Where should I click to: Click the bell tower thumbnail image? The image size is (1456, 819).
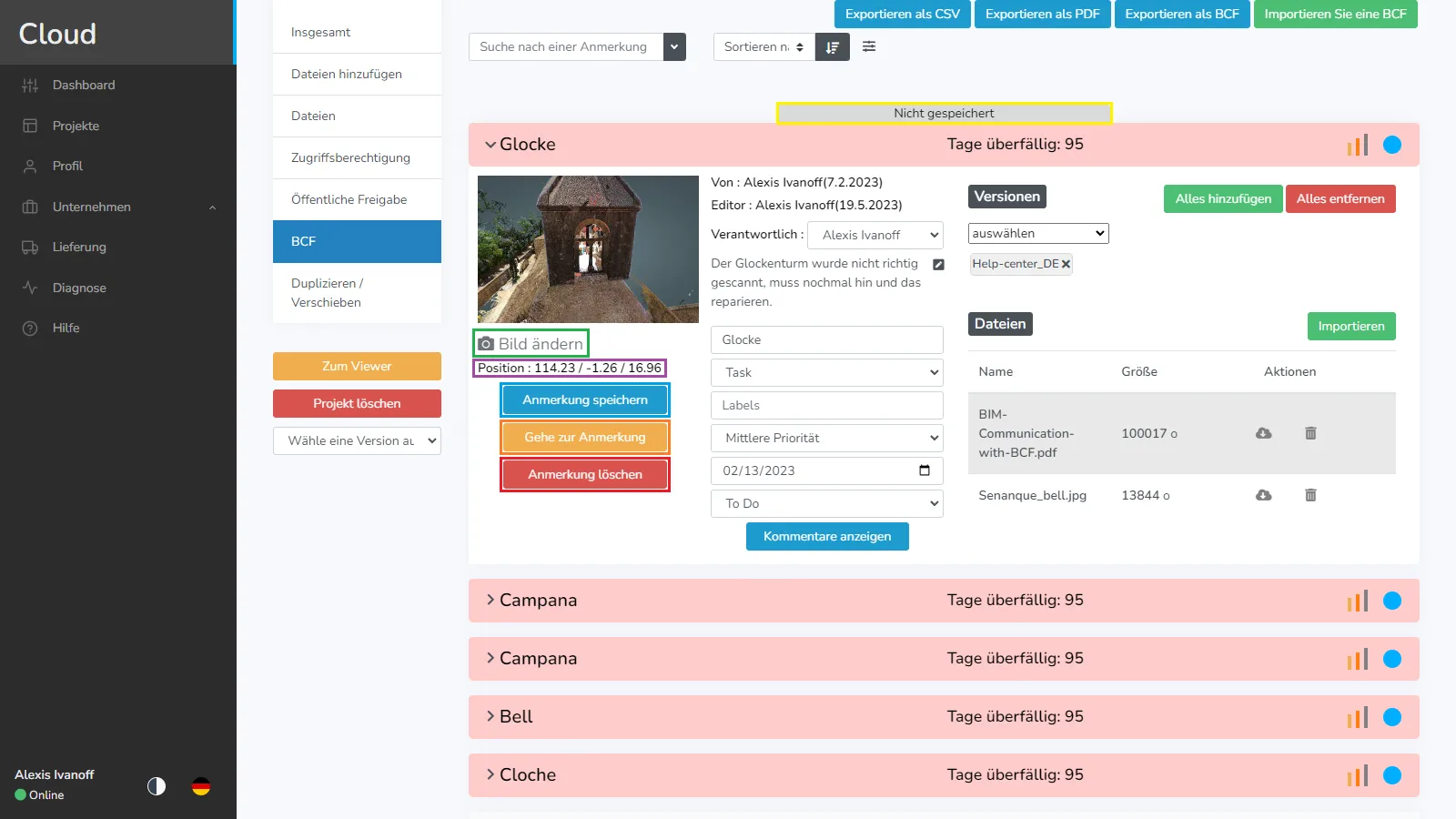click(x=588, y=249)
